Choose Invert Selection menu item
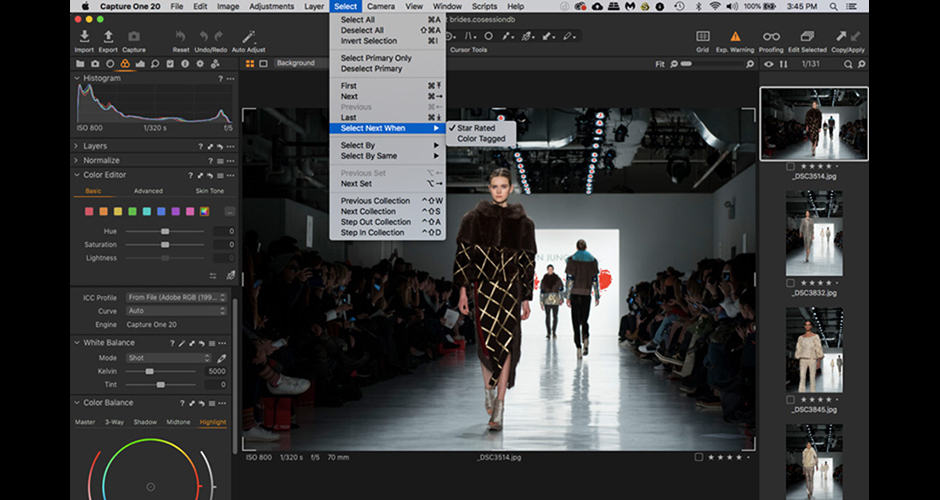This screenshot has width=940, height=500. click(387, 41)
